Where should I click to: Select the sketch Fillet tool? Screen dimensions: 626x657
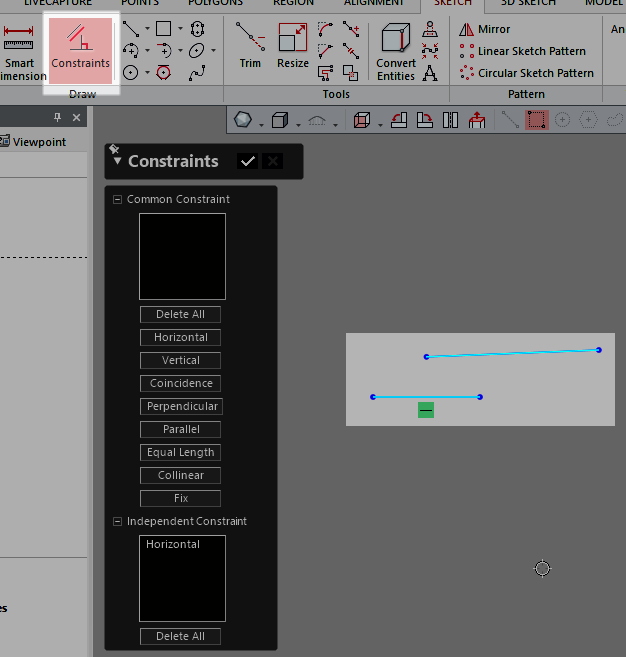pyautogui.click(x=325, y=29)
